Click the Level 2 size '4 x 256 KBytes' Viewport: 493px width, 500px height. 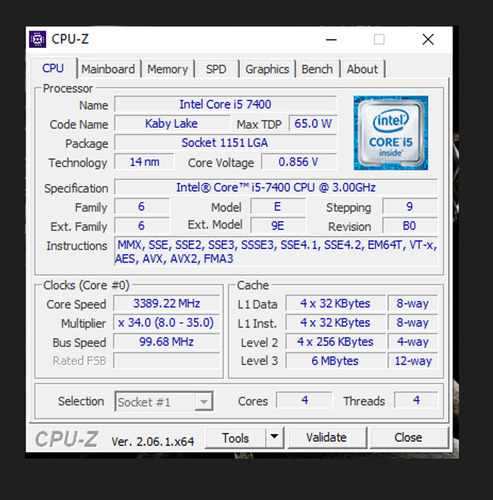[x=335, y=342]
